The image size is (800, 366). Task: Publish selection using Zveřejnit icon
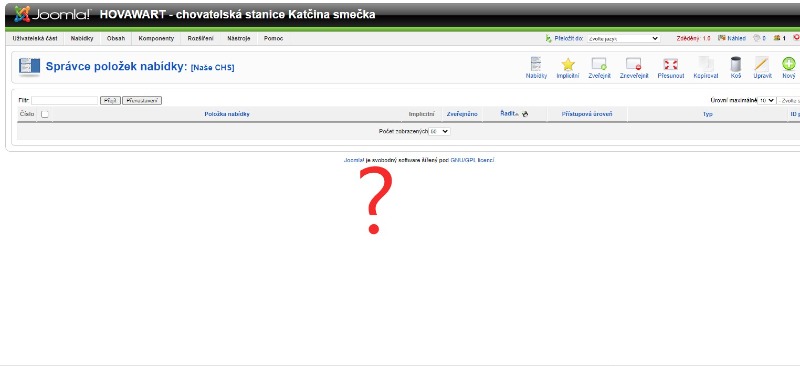pos(599,68)
